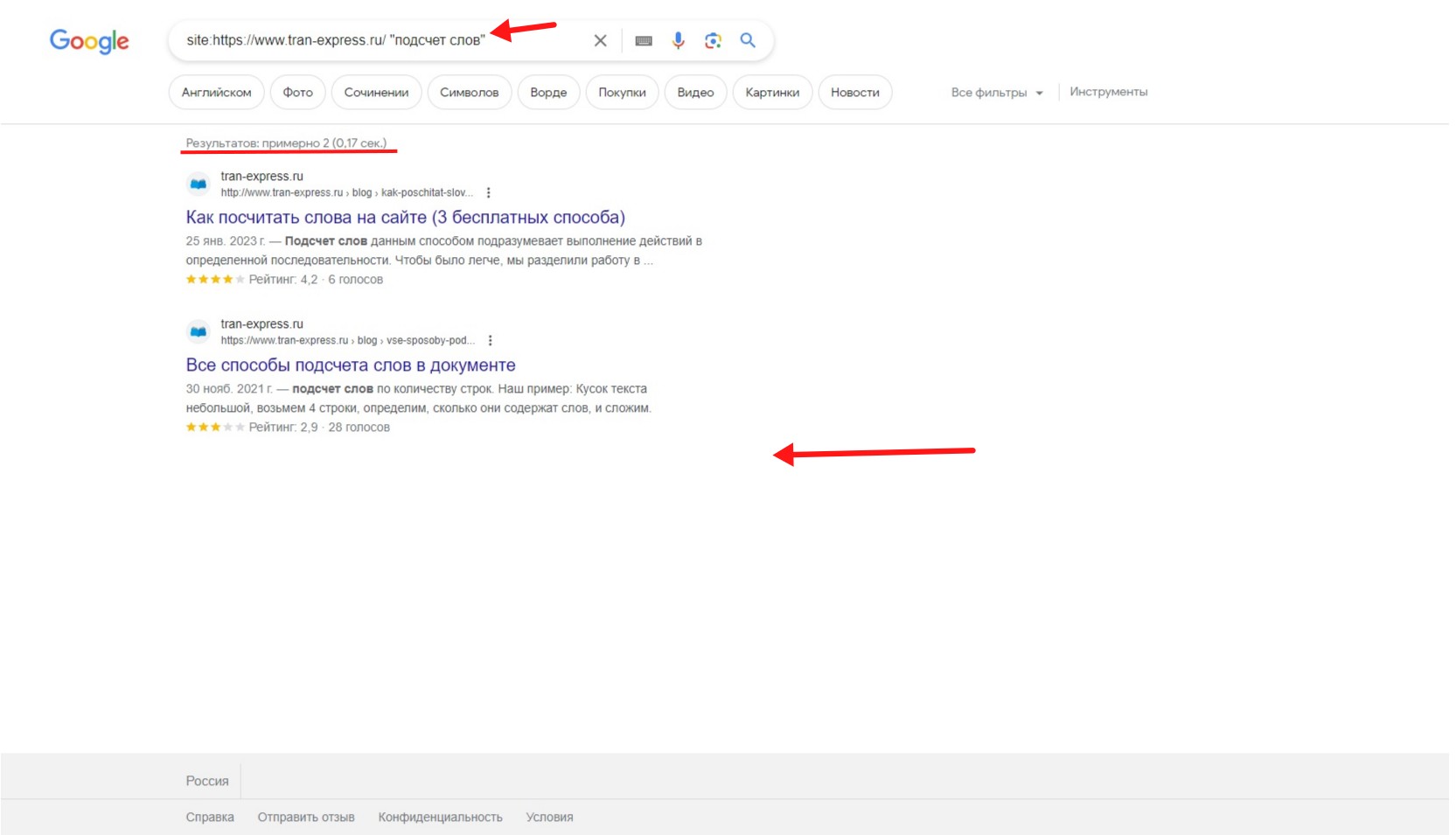
Task: Open result Все способы подсчета слов в документе
Action: [x=351, y=365]
